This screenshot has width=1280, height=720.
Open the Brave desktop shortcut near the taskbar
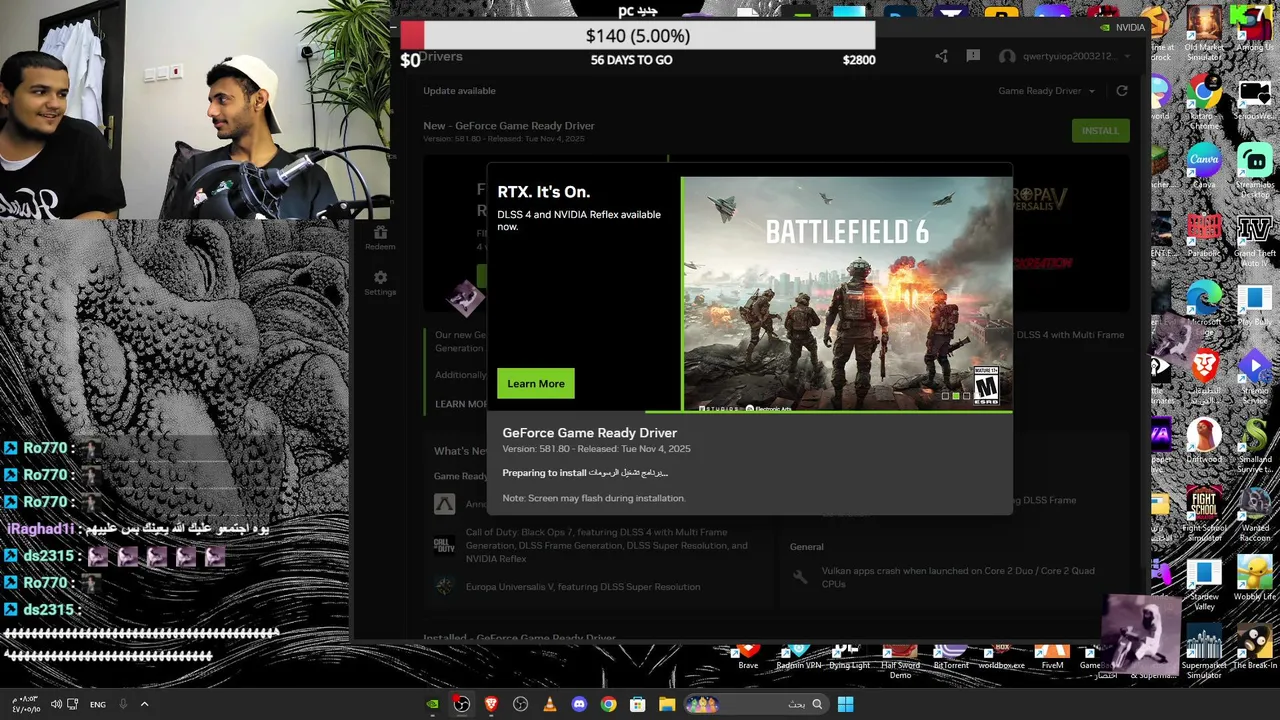(x=748, y=658)
